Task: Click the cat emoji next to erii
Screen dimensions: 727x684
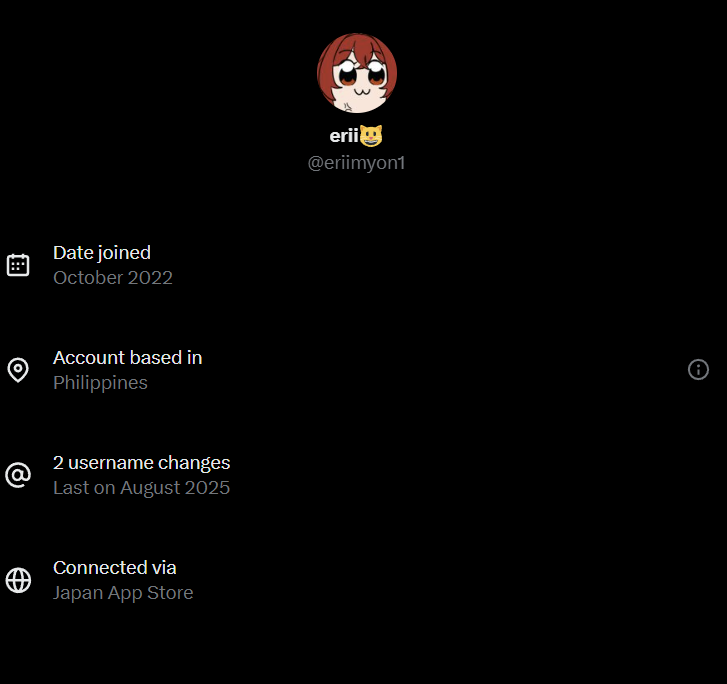Action: (x=371, y=136)
